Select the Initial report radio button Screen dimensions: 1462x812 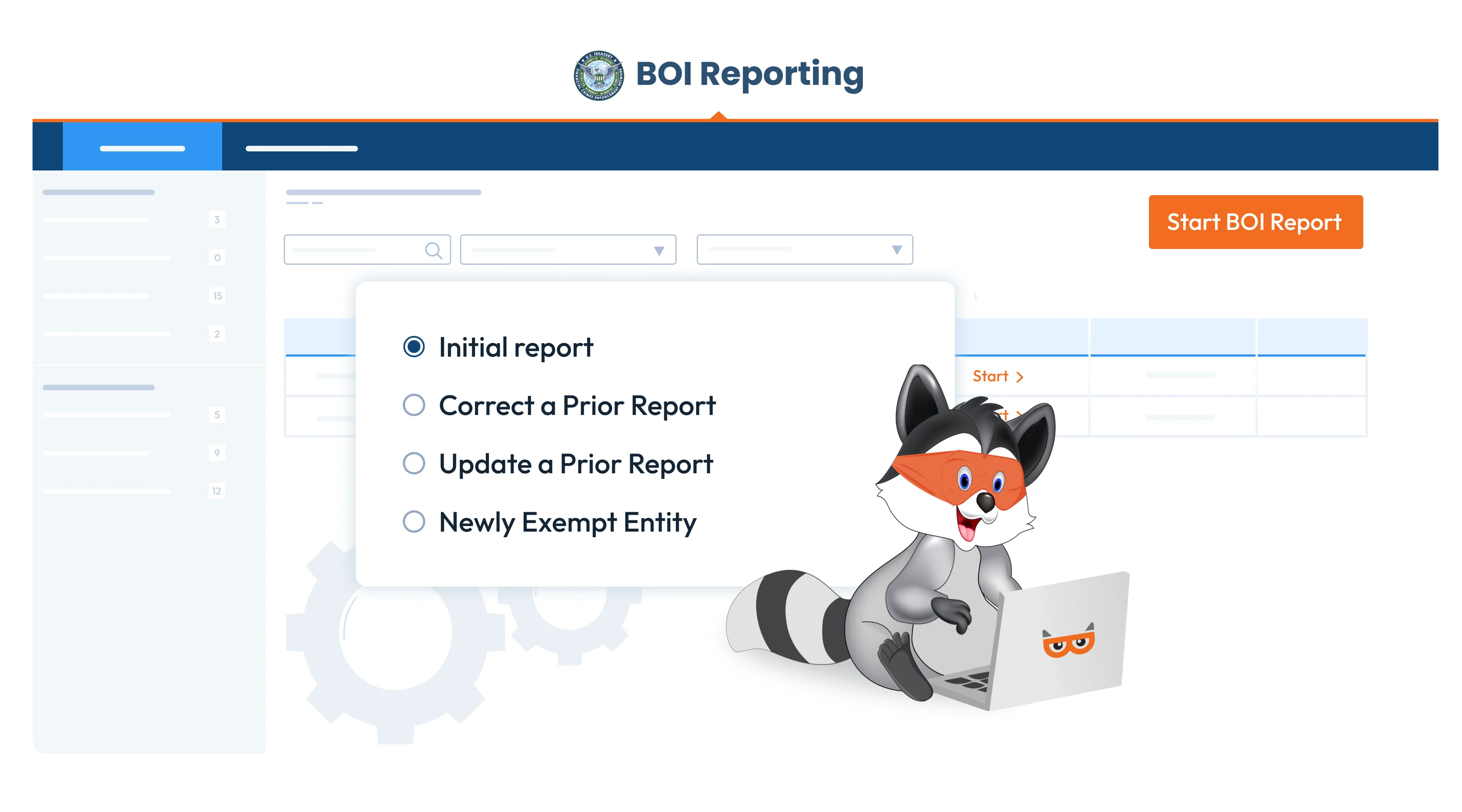pyautogui.click(x=415, y=346)
